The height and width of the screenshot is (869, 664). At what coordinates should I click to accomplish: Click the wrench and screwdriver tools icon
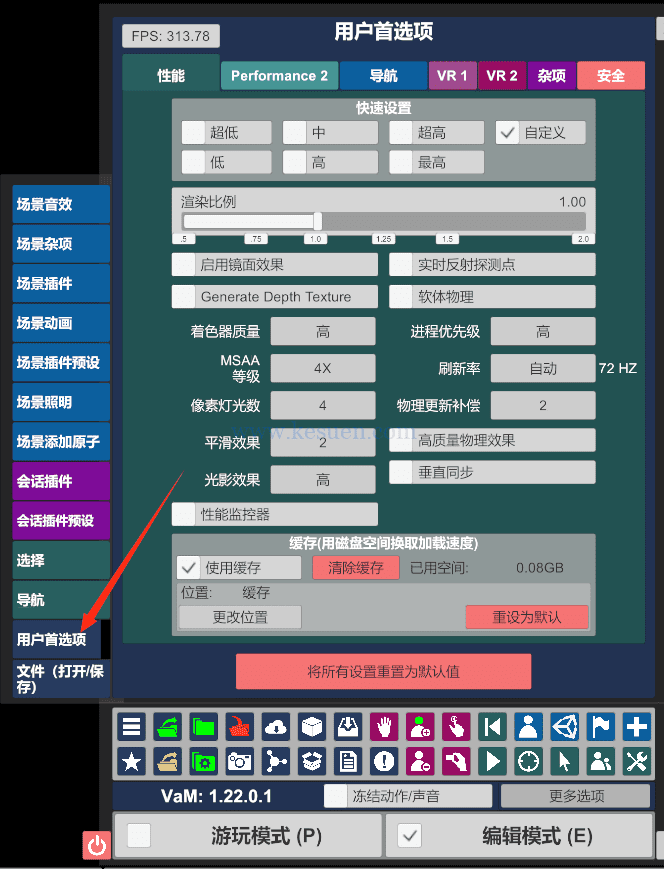coord(636,761)
